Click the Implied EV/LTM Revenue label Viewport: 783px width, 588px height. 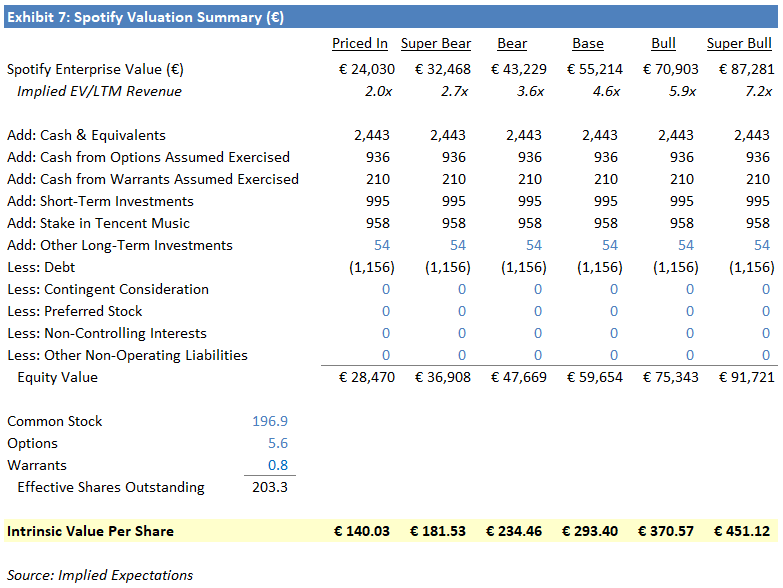point(99,91)
